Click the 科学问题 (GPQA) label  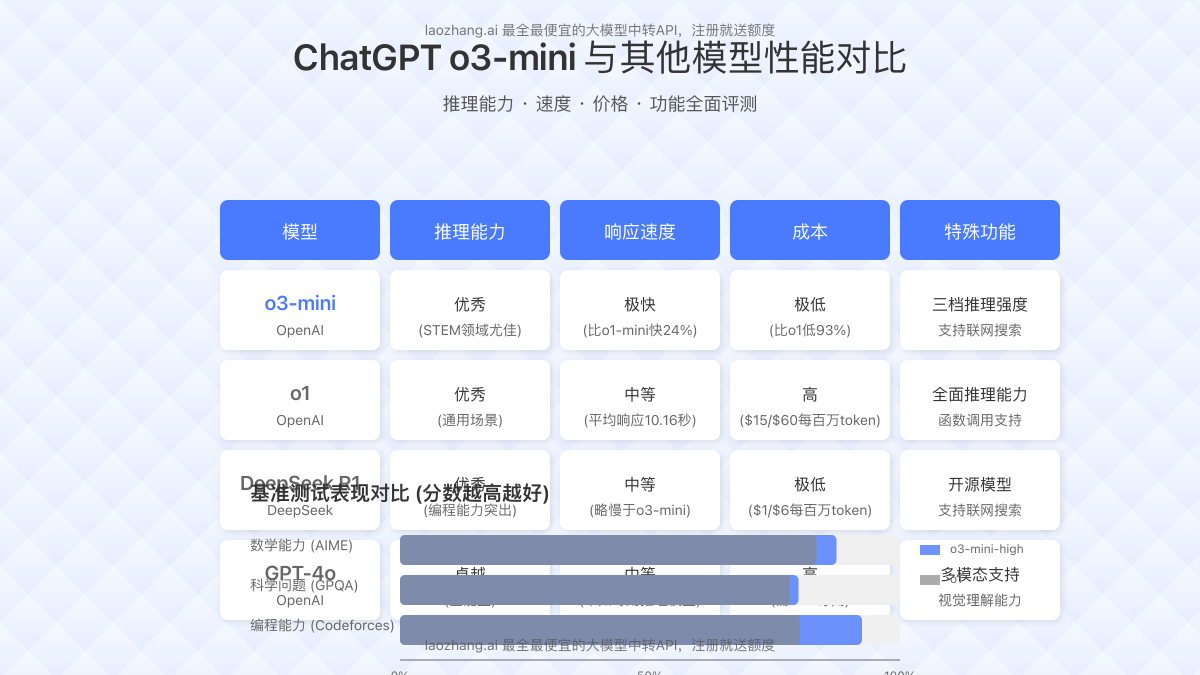tap(304, 585)
